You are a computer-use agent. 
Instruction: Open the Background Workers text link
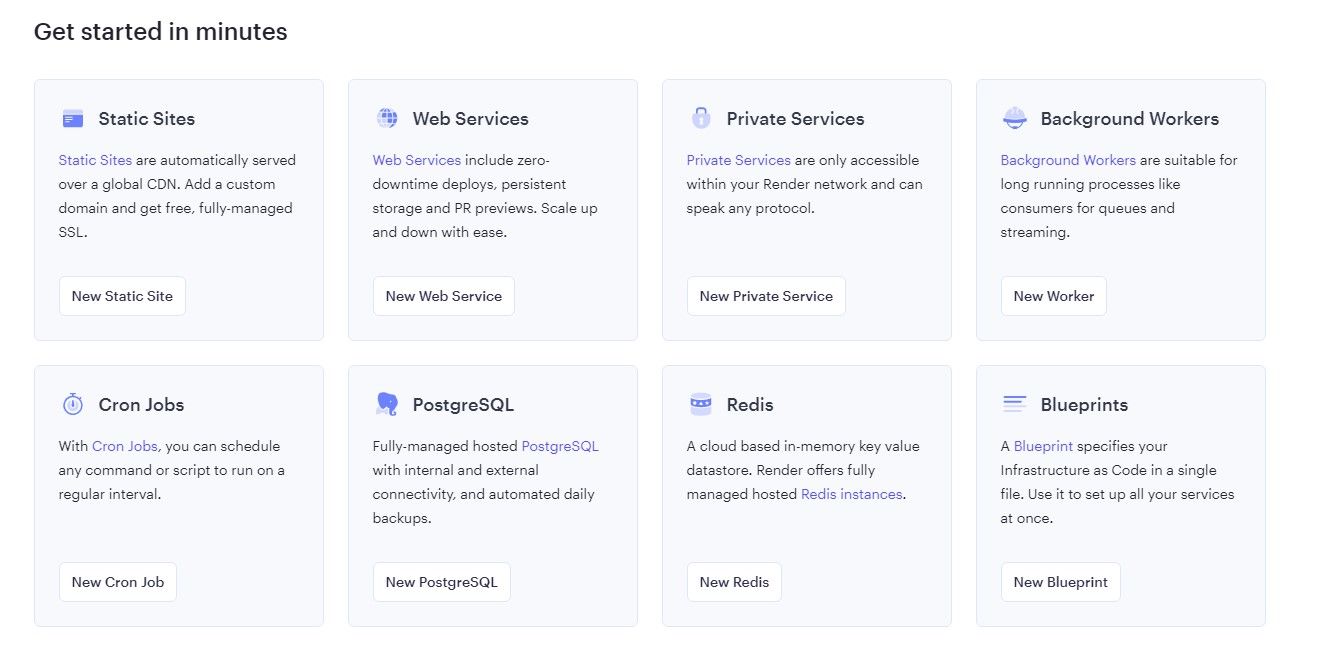1067,160
